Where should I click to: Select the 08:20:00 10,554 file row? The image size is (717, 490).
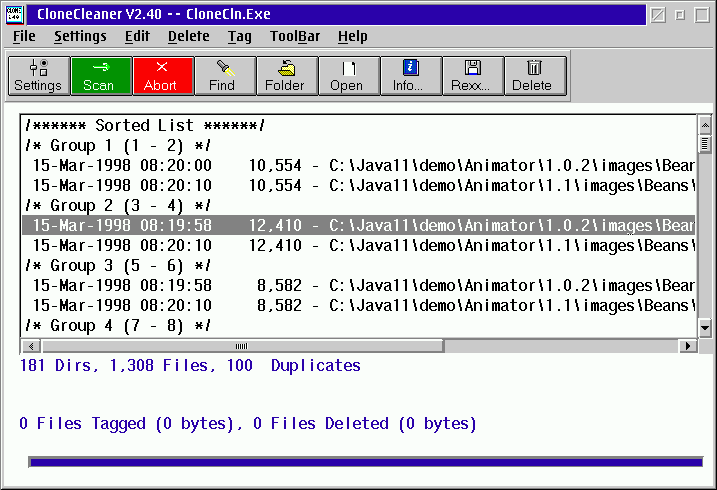click(359, 165)
